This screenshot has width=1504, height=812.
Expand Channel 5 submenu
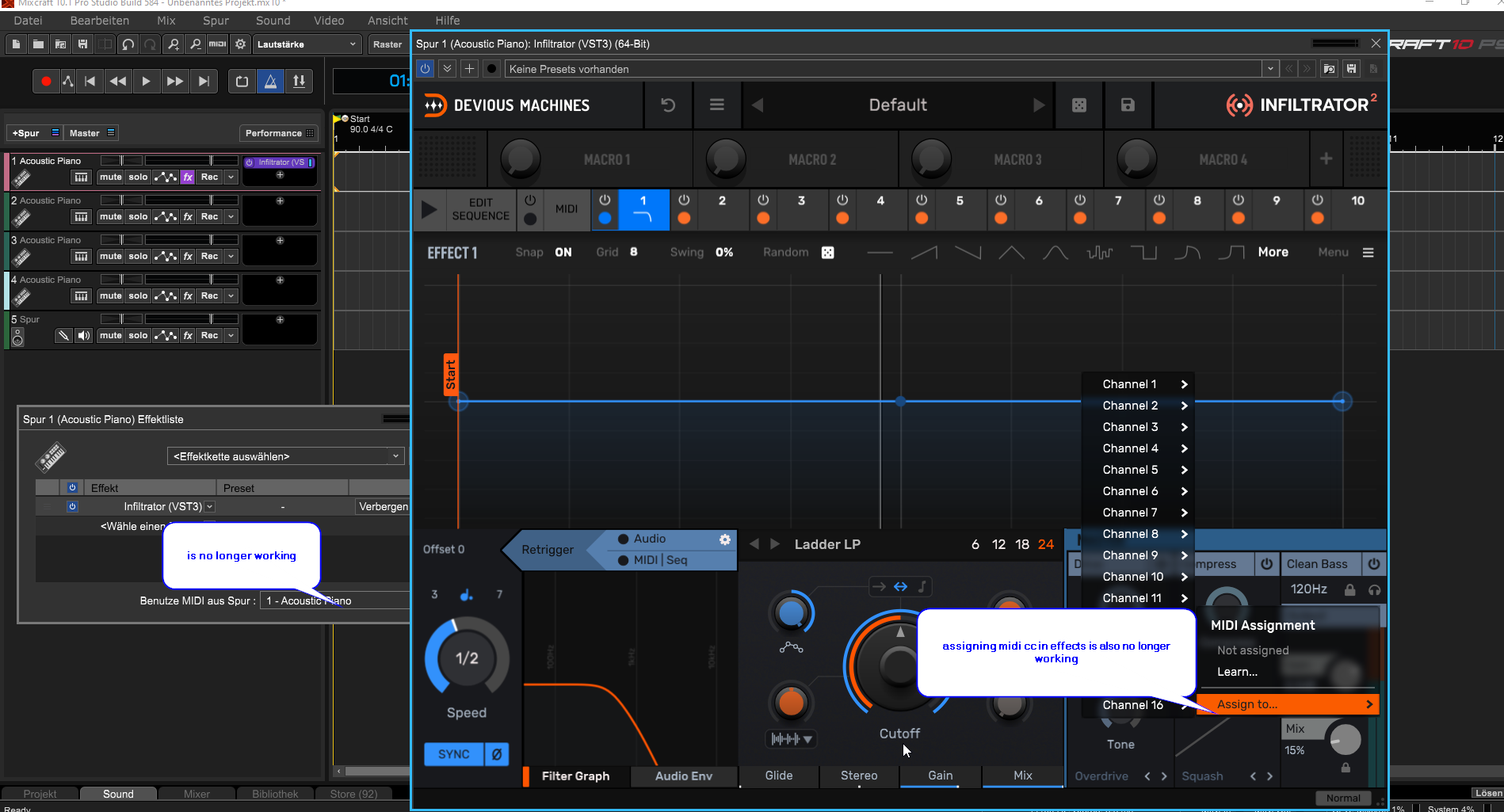pos(1139,470)
